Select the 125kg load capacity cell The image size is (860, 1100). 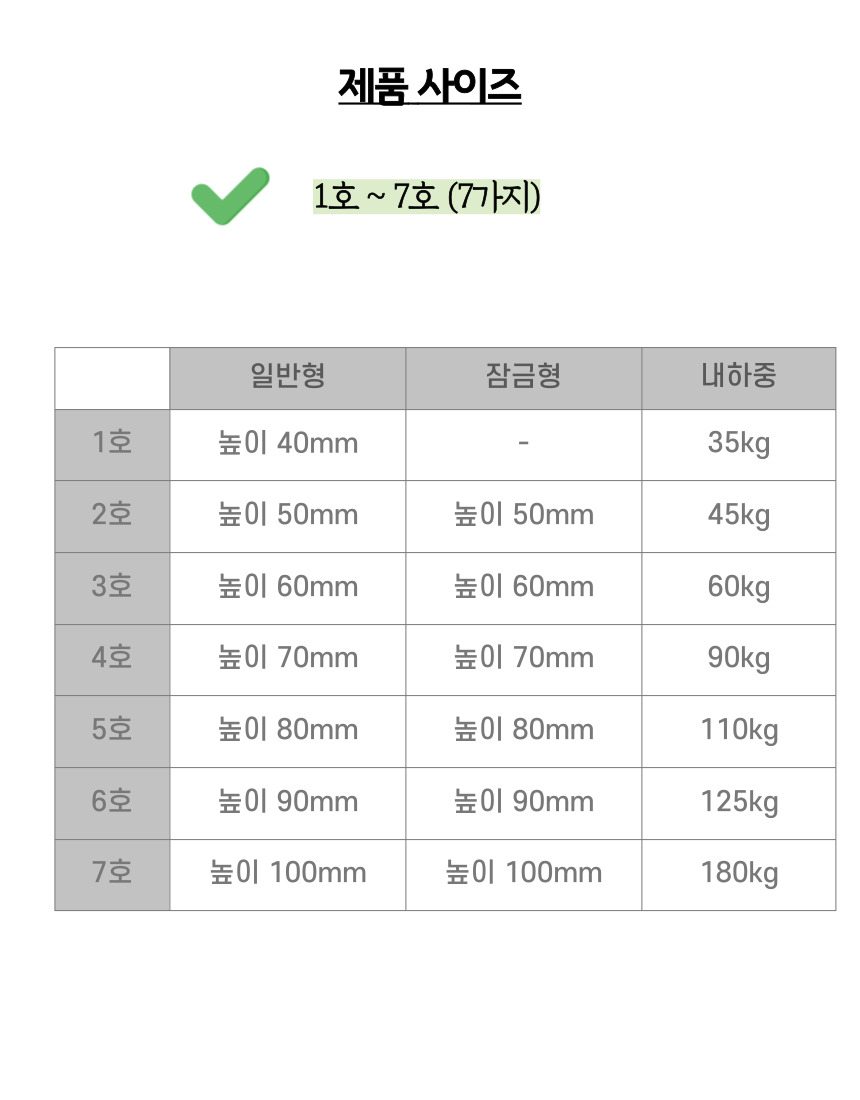pyautogui.click(x=738, y=801)
